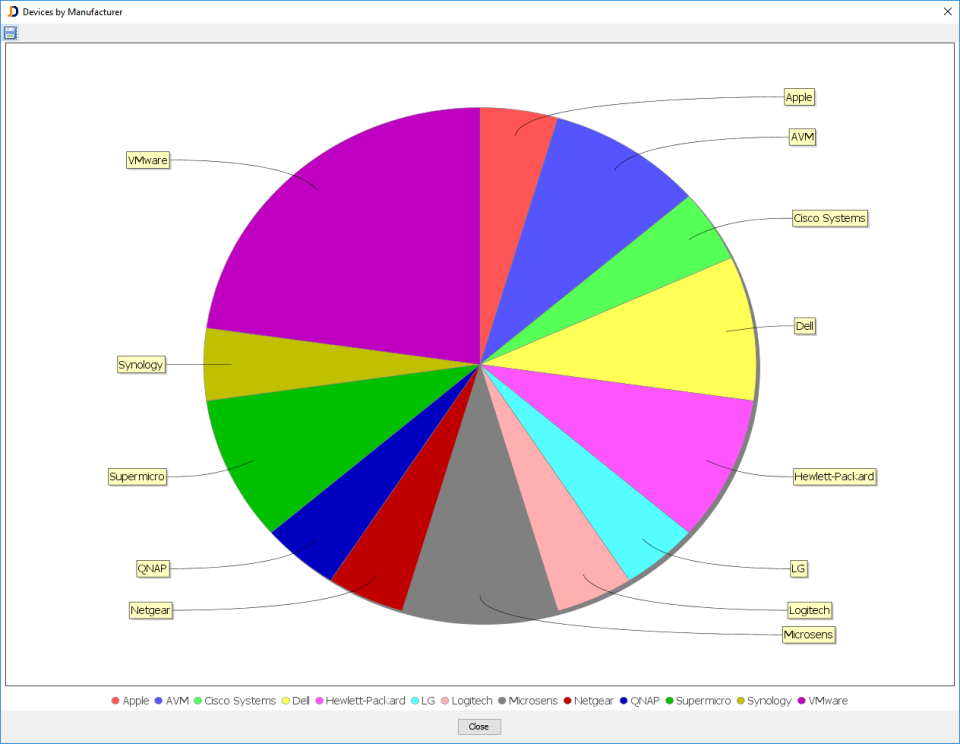Select the Cisco Systems chart label
The height and width of the screenshot is (744, 960).
click(x=830, y=219)
